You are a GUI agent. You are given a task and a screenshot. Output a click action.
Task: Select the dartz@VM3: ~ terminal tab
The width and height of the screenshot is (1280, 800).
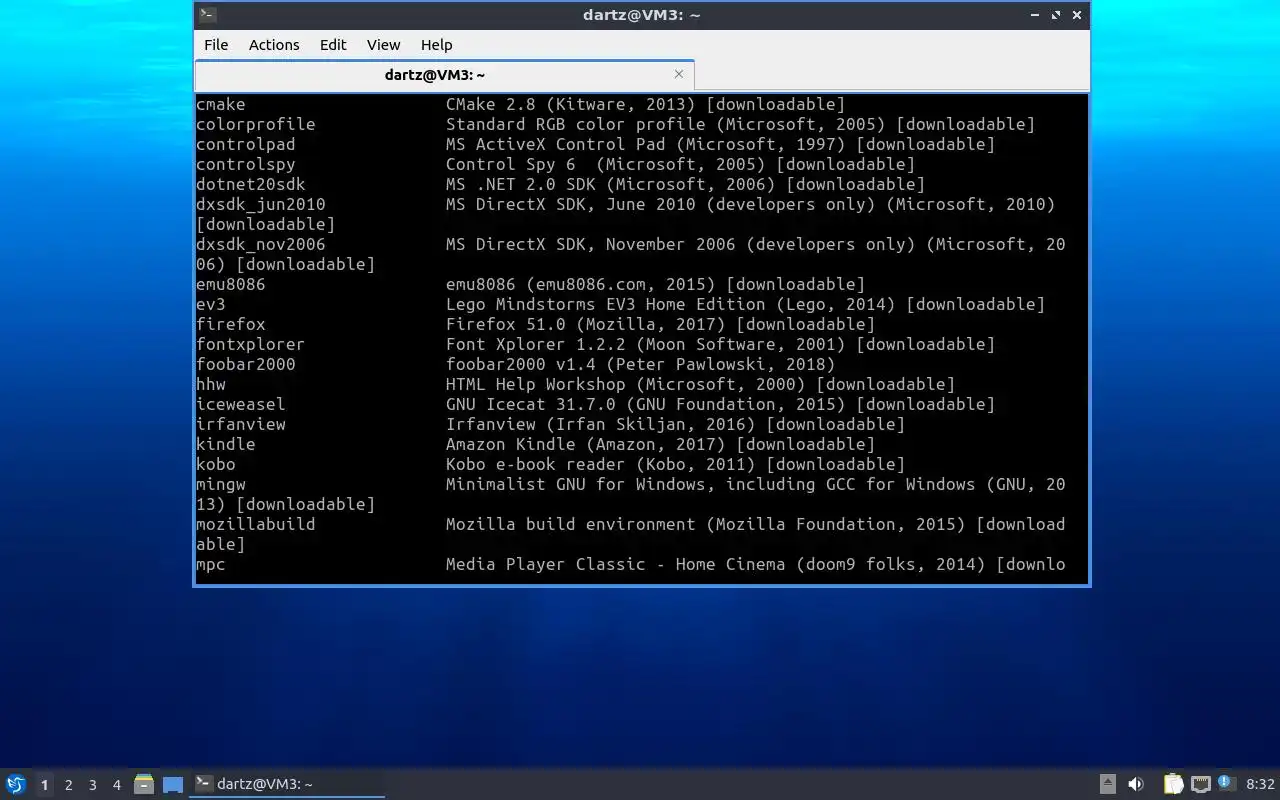[x=444, y=75]
